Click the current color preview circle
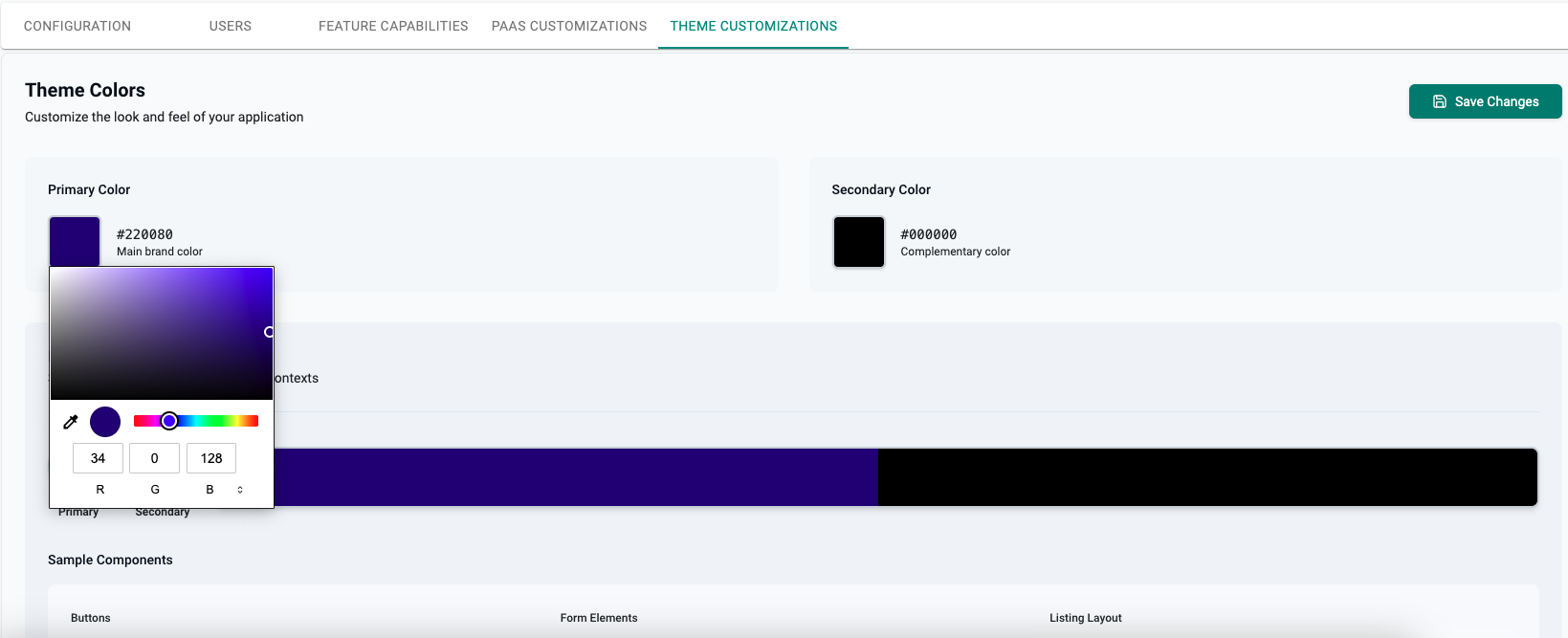 [105, 422]
